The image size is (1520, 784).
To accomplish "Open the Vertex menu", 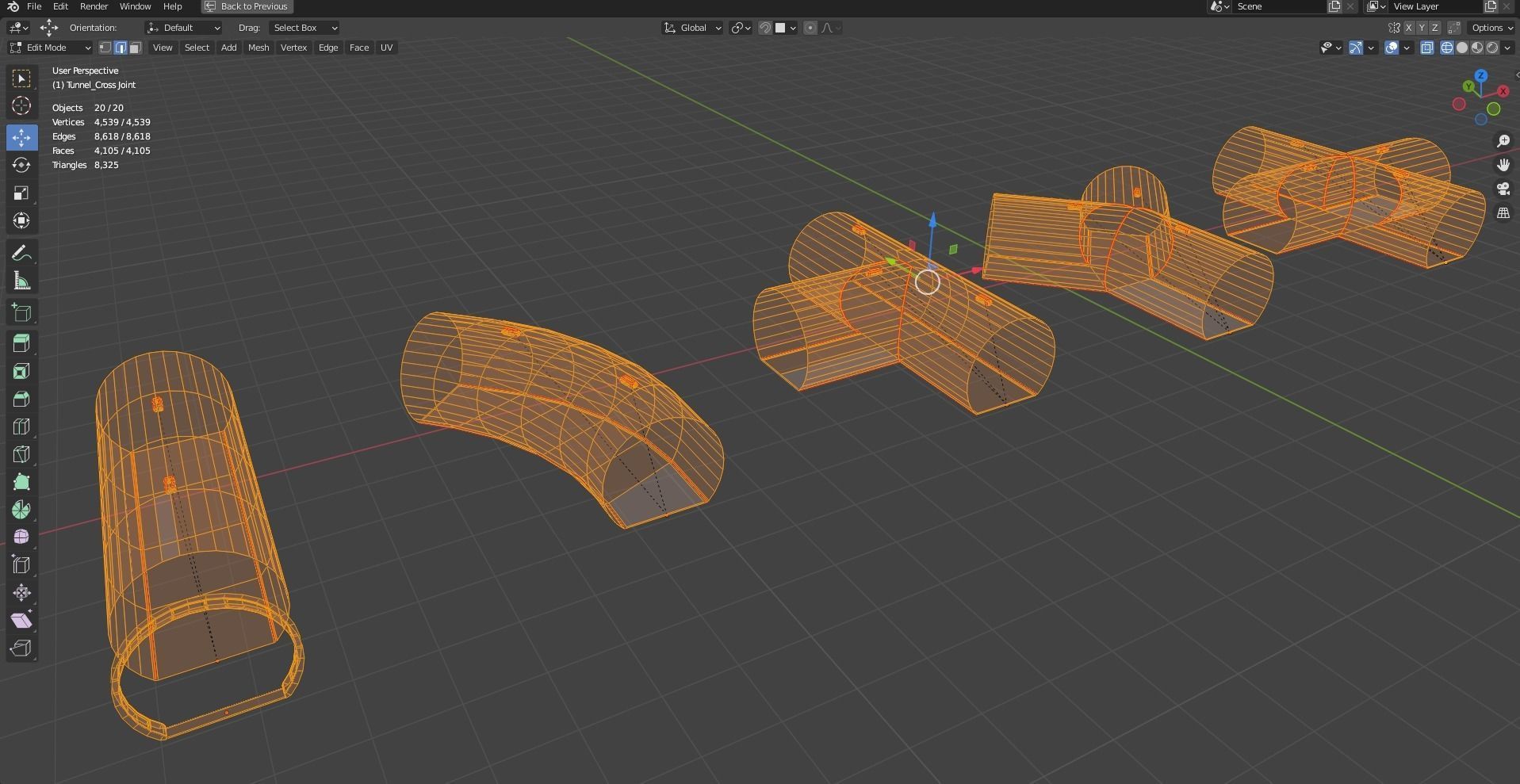I will pyautogui.click(x=293, y=48).
